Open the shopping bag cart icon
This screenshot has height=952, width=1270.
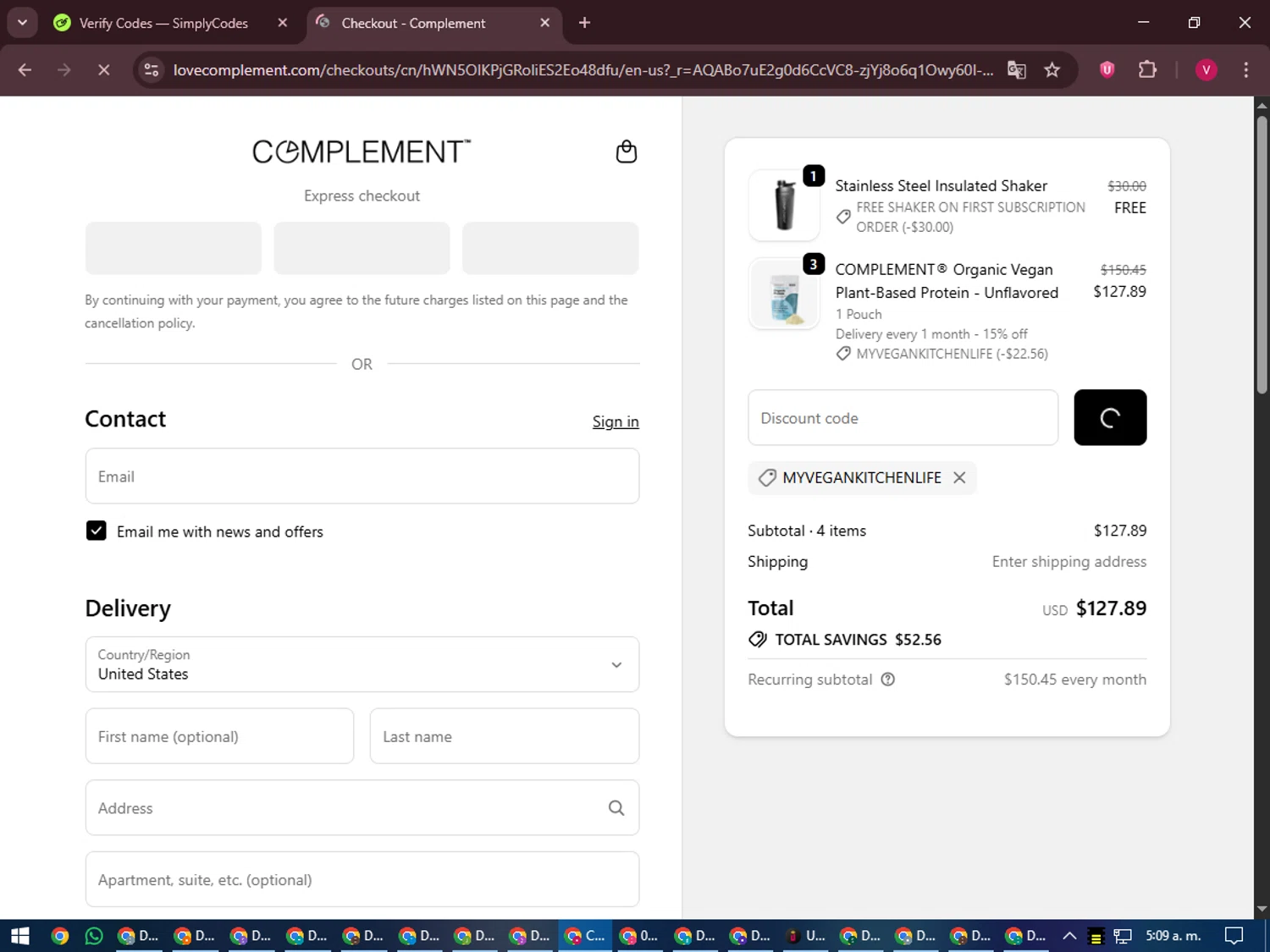pos(626,151)
